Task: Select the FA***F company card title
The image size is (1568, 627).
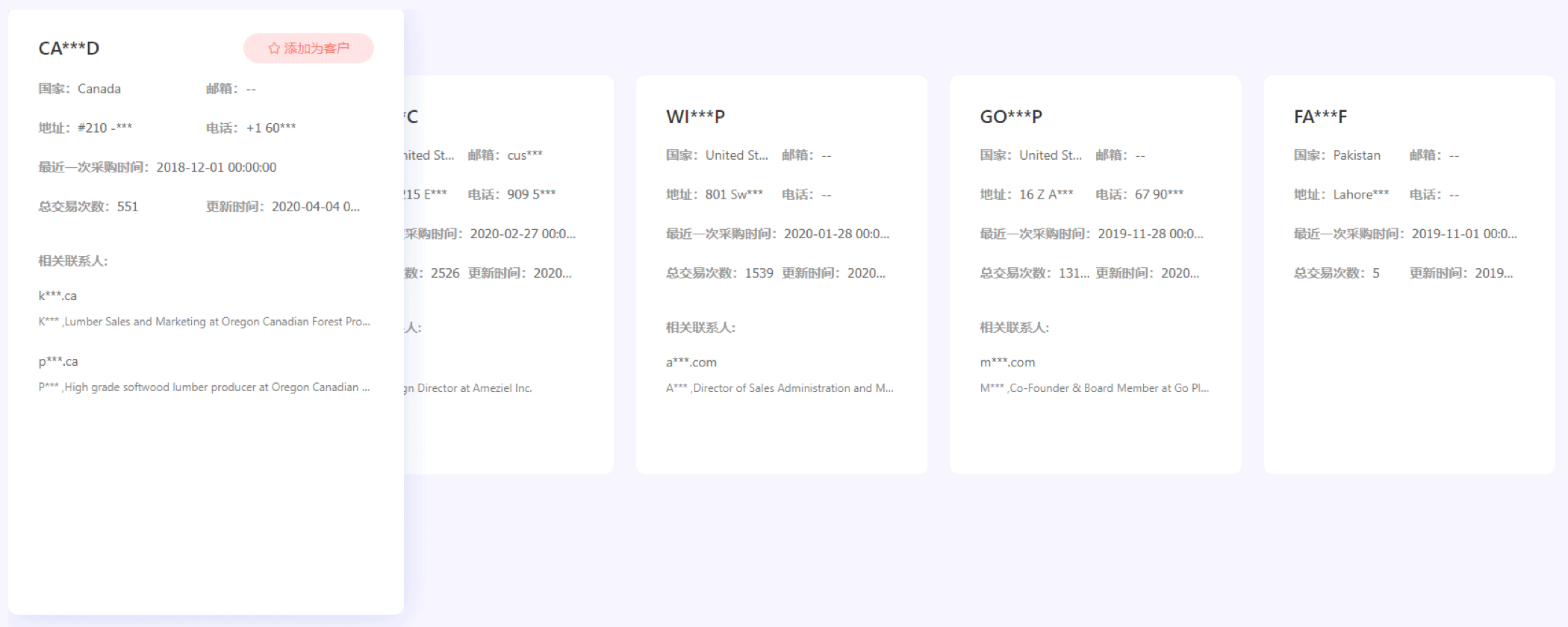Action: [1320, 117]
